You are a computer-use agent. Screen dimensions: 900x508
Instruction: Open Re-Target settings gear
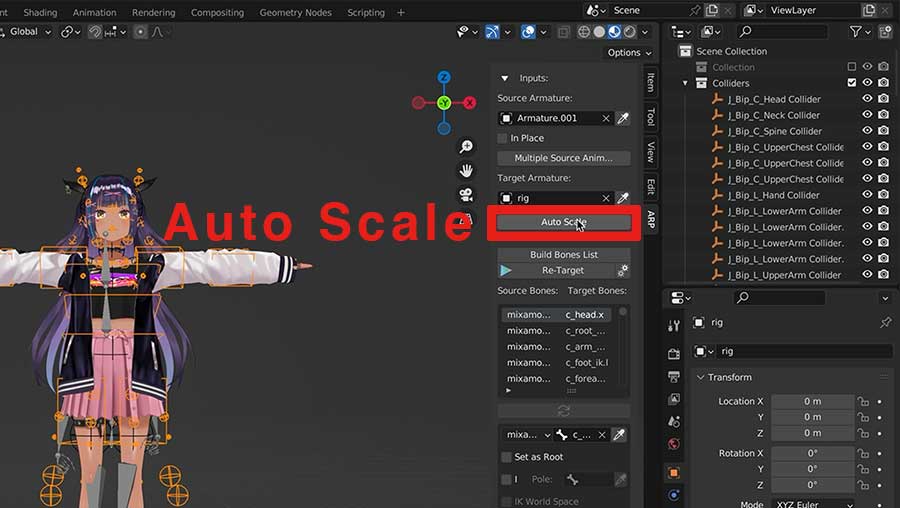(x=623, y=270)
